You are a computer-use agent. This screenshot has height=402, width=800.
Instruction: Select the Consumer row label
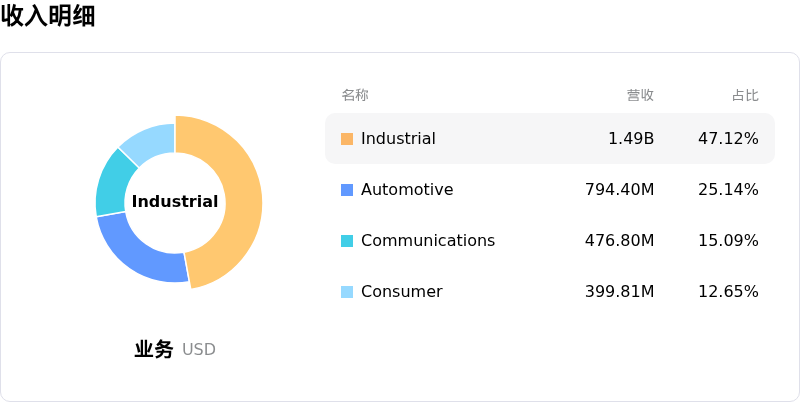(401, 292)
